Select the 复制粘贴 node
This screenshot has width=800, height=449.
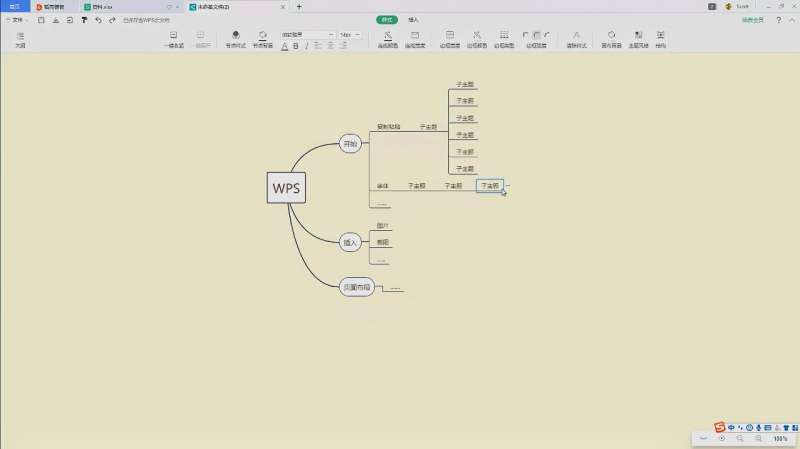click(388, 127)
